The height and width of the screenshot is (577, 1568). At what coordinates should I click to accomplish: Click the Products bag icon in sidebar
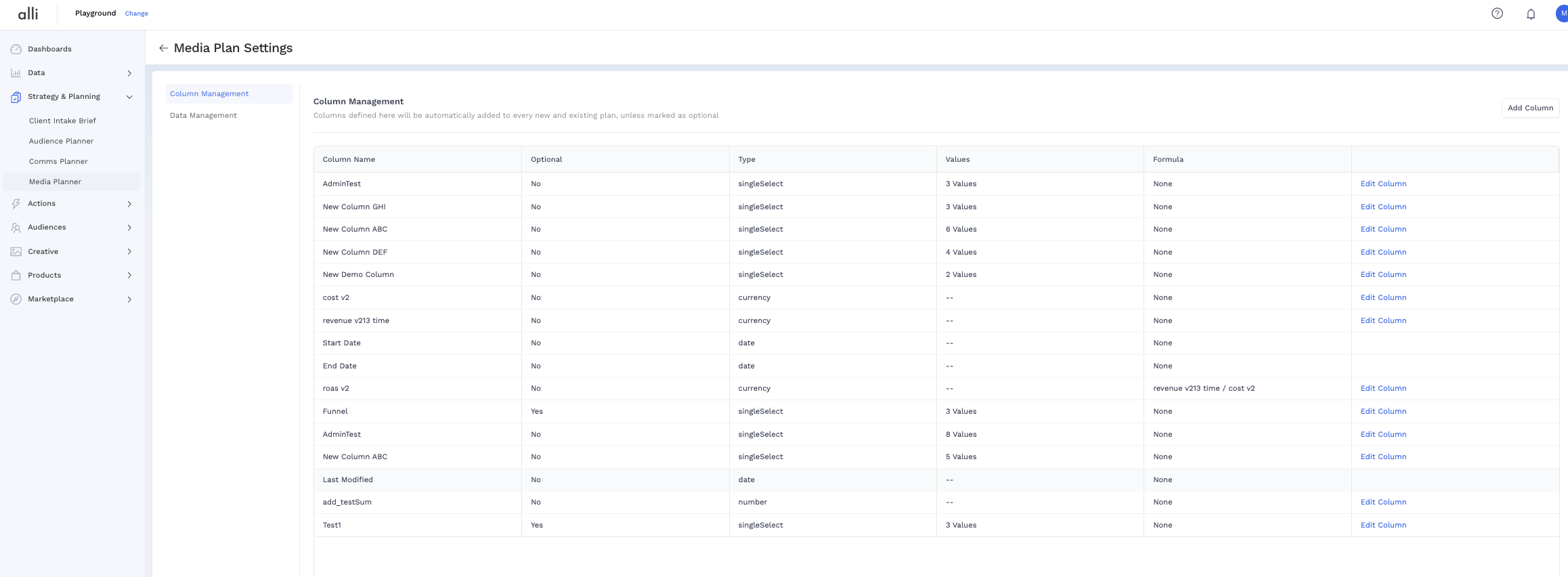(x=16, y=276)
